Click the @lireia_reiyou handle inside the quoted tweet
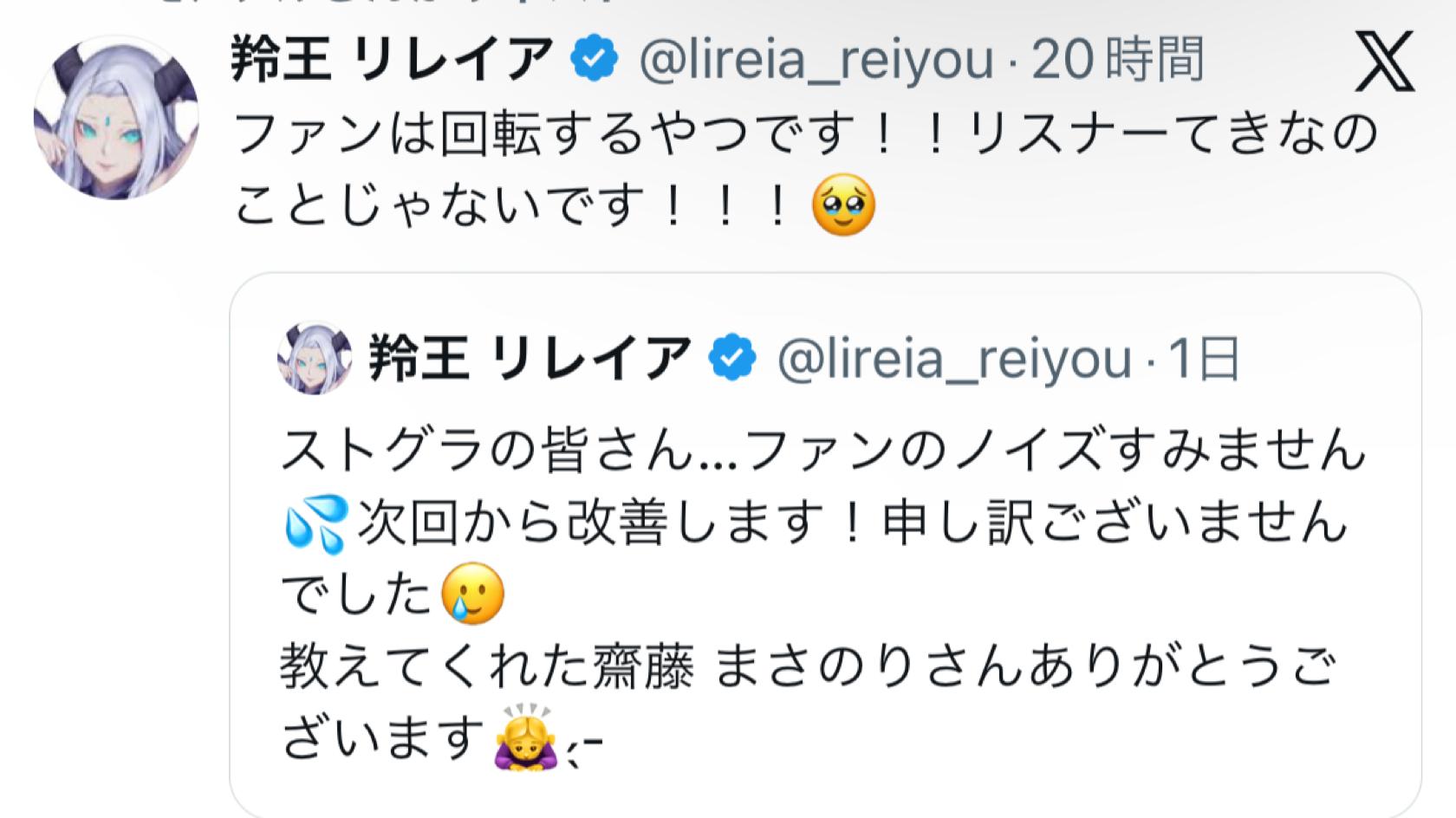Screen dimensions: 1456x818 (x=954, y=359)
